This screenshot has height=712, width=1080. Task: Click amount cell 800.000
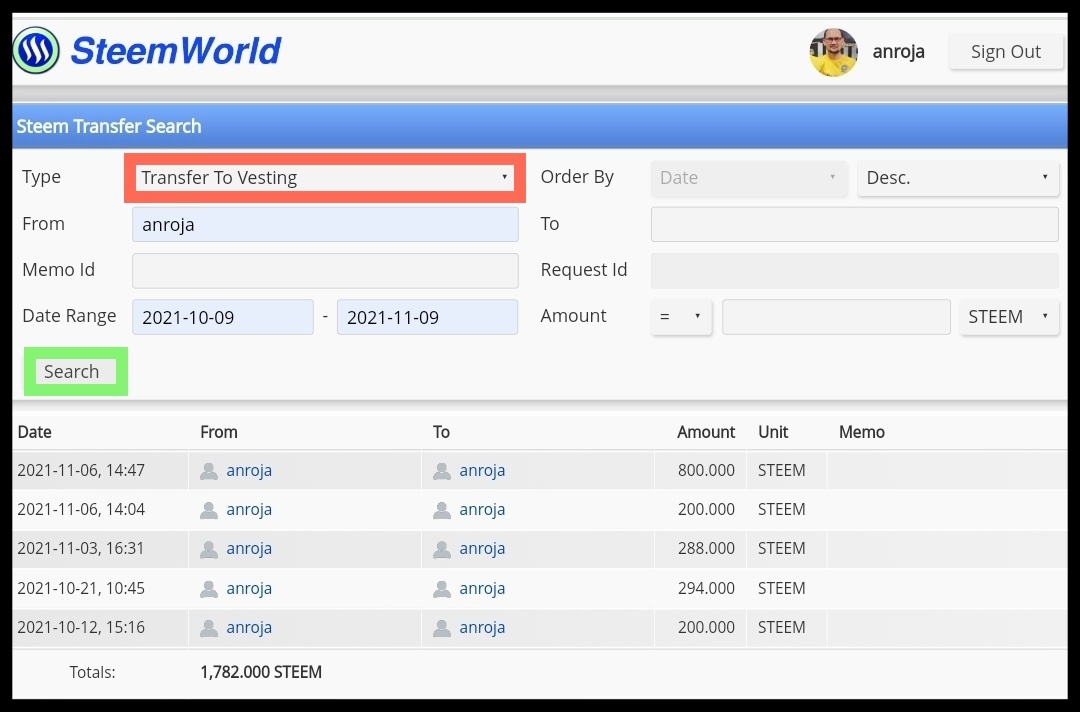[x=706, y=470]
